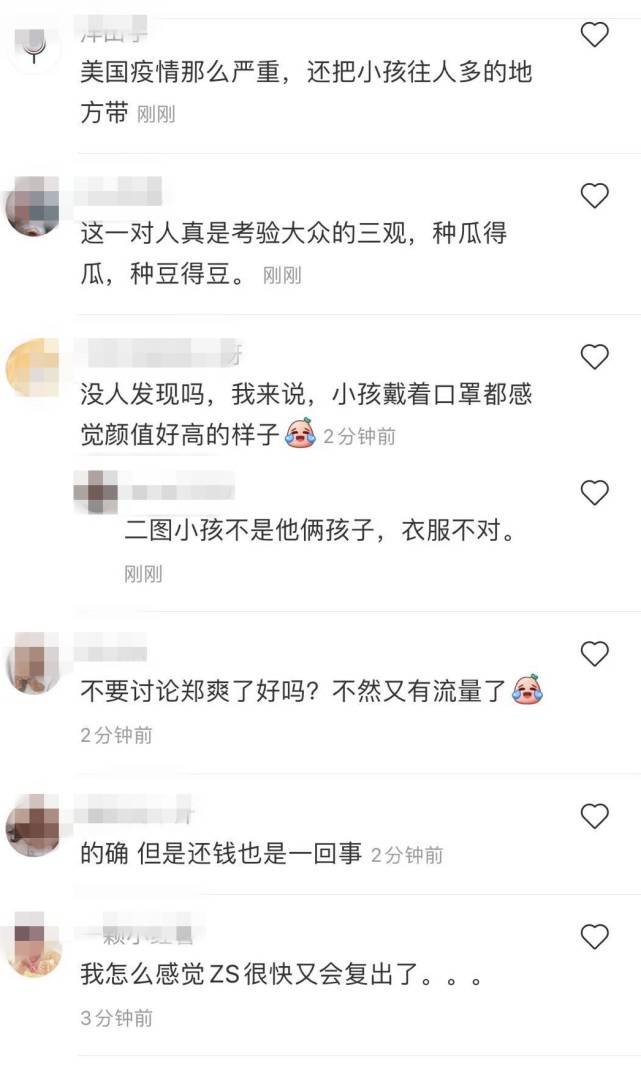Screen dimensions: 641x1072
Task: Like the comment about ZS很快又会复出
Action: (594, 936)
